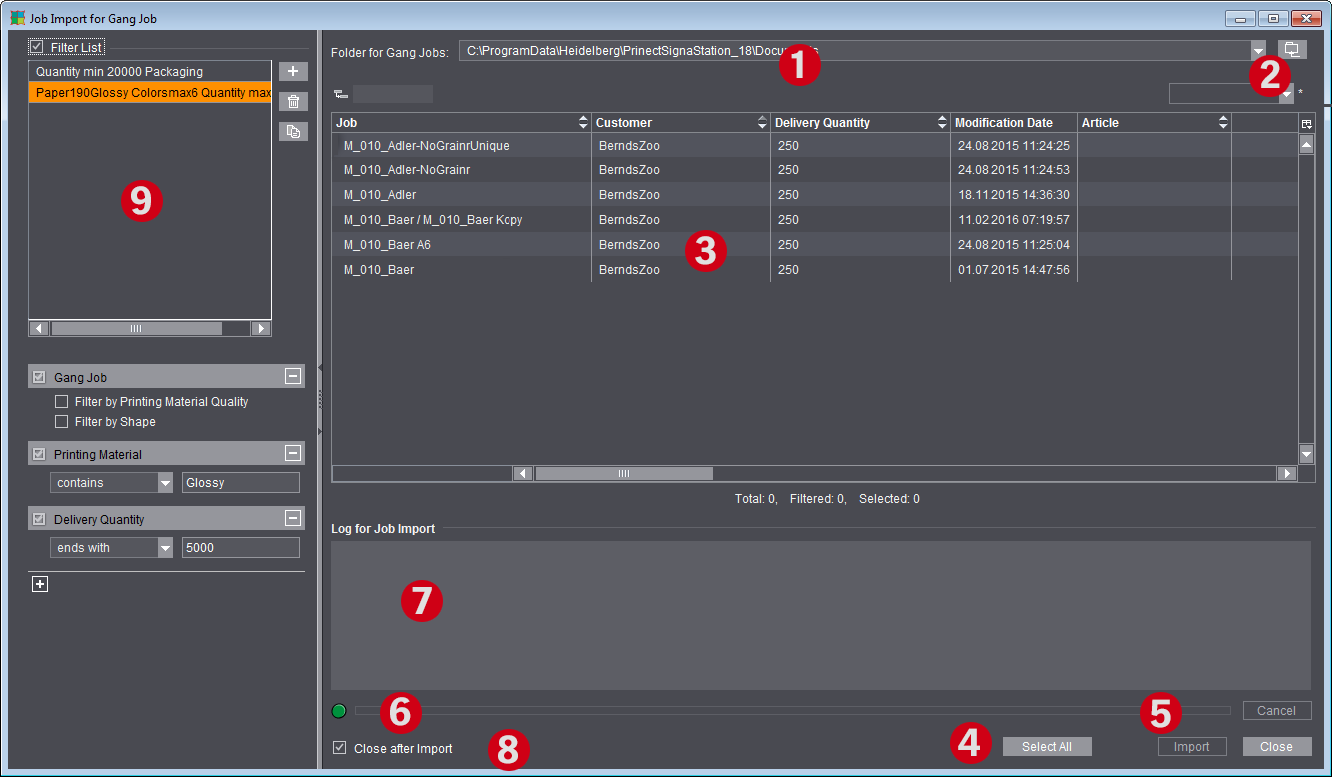Click the job table horizontal scrollbar thumb

[624, 474]
